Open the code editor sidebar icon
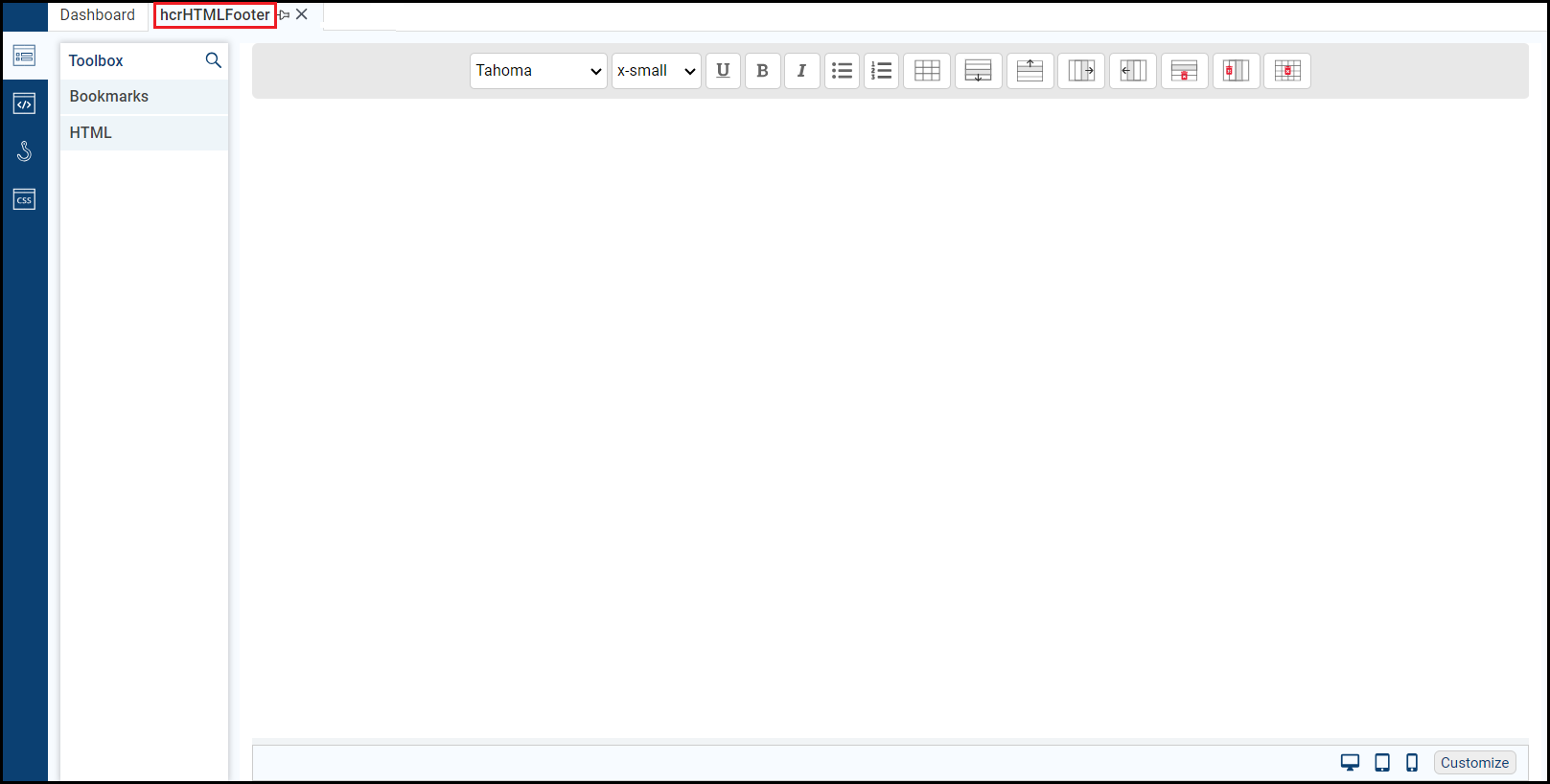 pyautogui.click(x=24, y=104)
